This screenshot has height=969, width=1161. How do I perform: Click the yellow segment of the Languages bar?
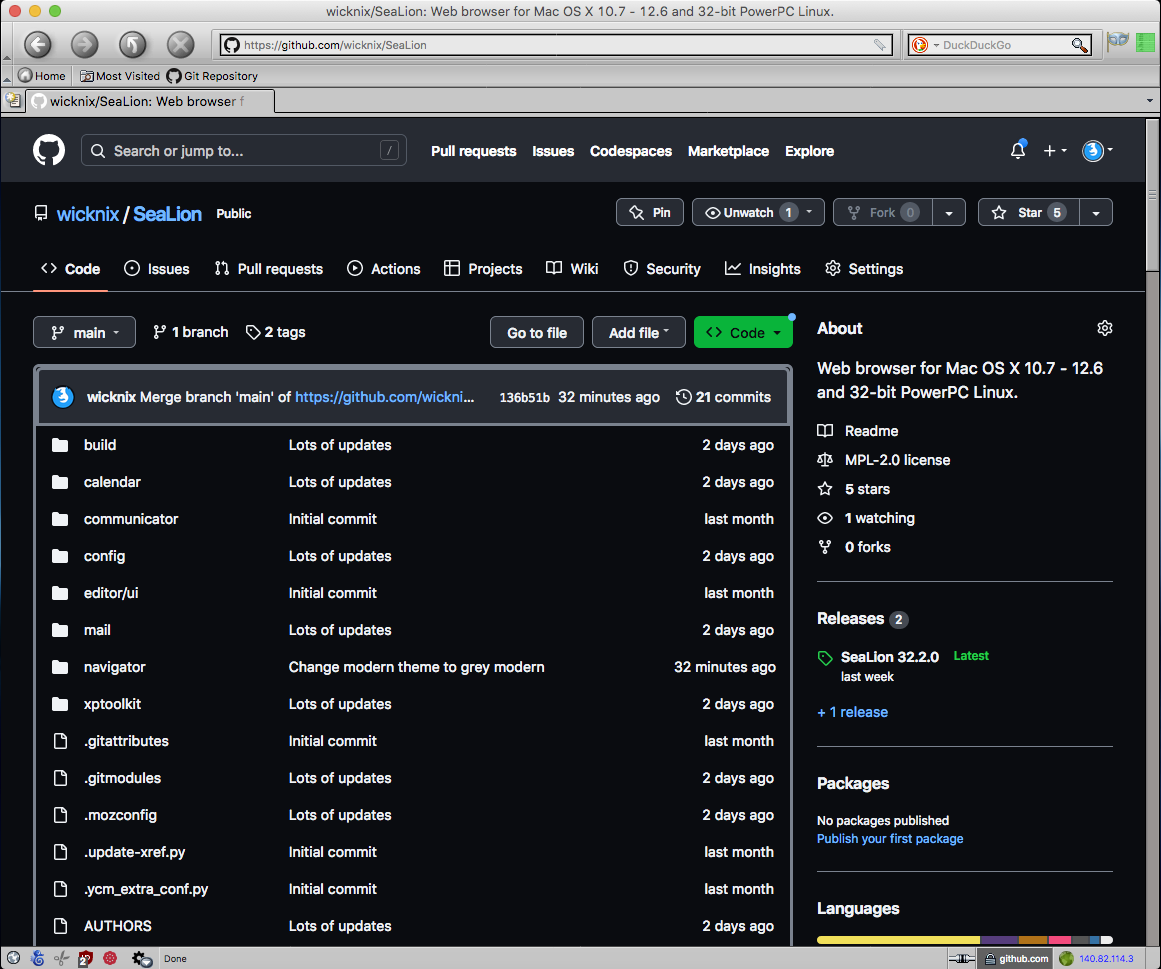[x=898, y=940]
